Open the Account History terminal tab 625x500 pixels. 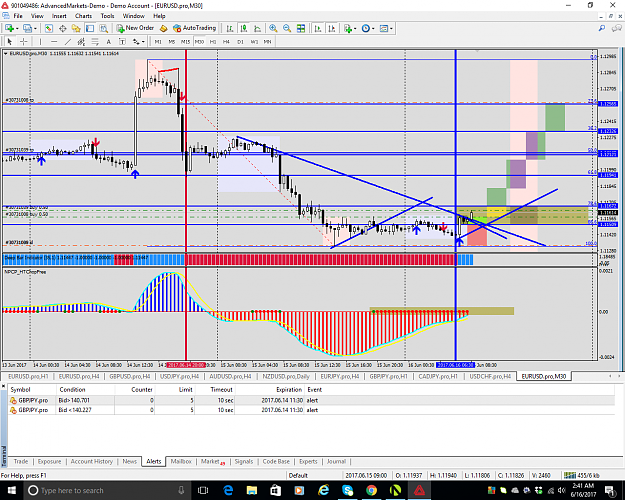click(x=92, y=461)
